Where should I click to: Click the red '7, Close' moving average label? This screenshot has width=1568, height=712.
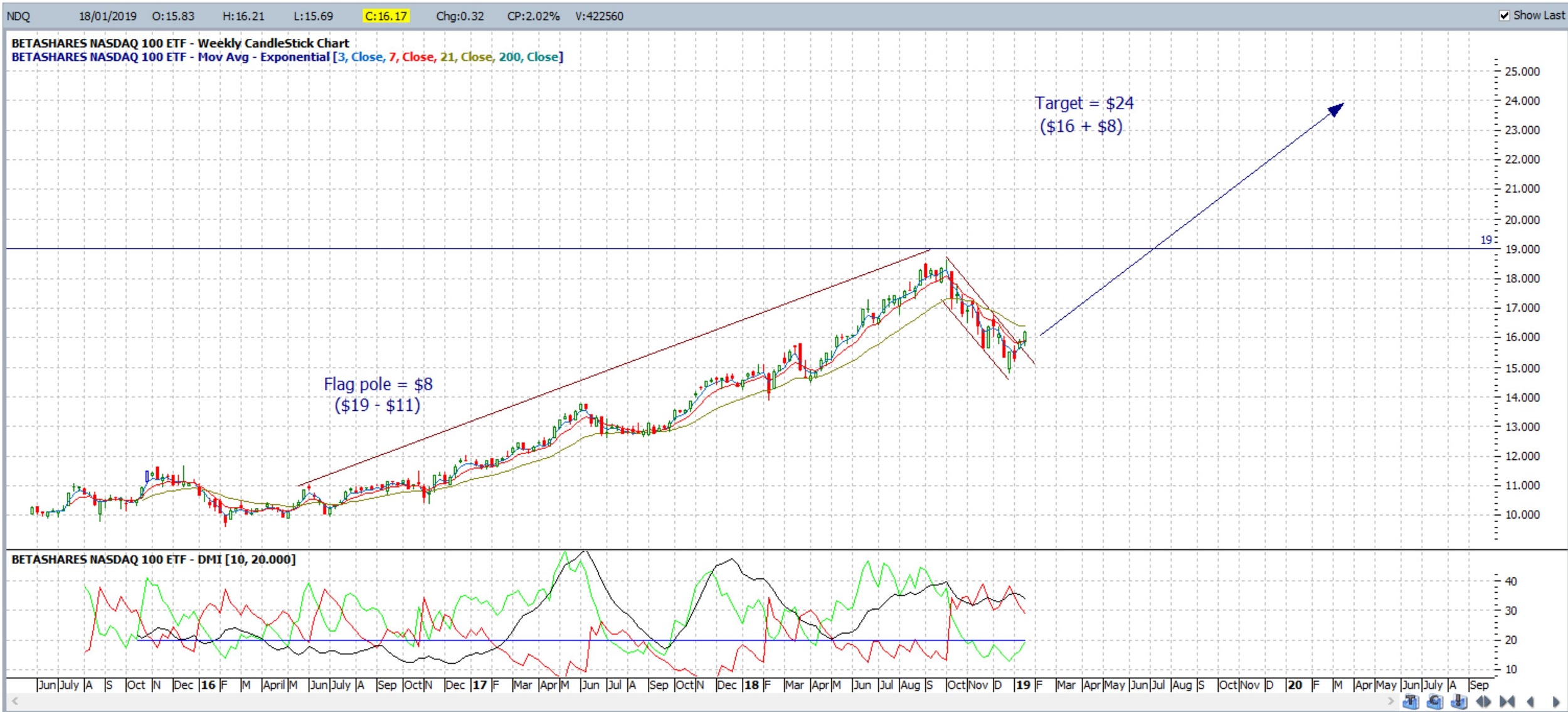tap(411, 57)
